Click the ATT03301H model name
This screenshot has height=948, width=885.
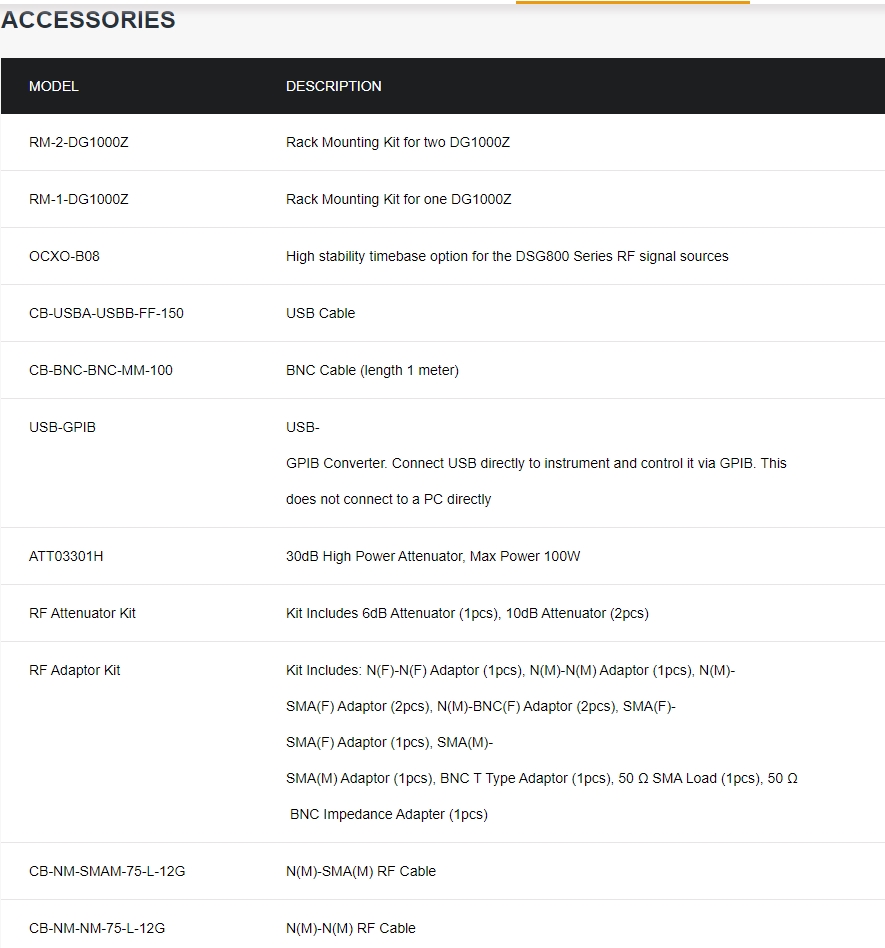66,556
